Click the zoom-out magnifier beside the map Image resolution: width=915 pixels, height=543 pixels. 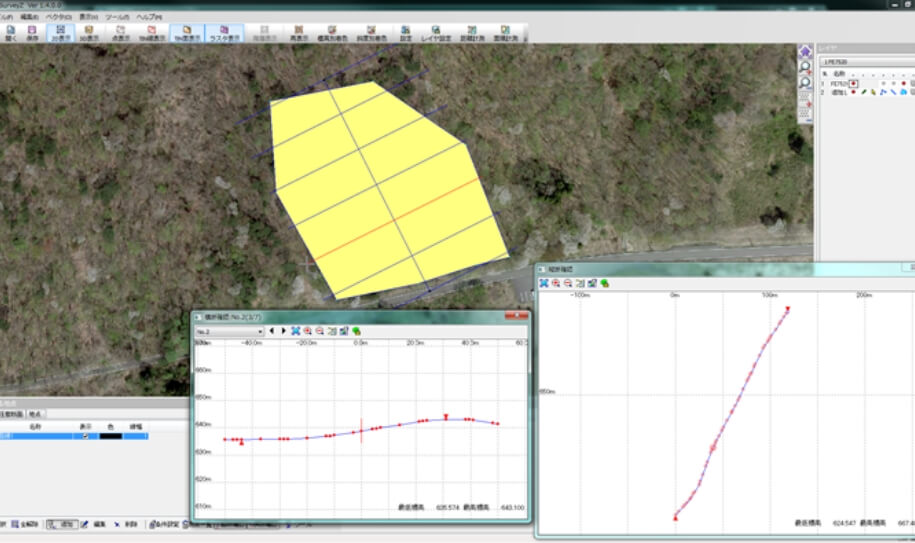coord(804,83)
